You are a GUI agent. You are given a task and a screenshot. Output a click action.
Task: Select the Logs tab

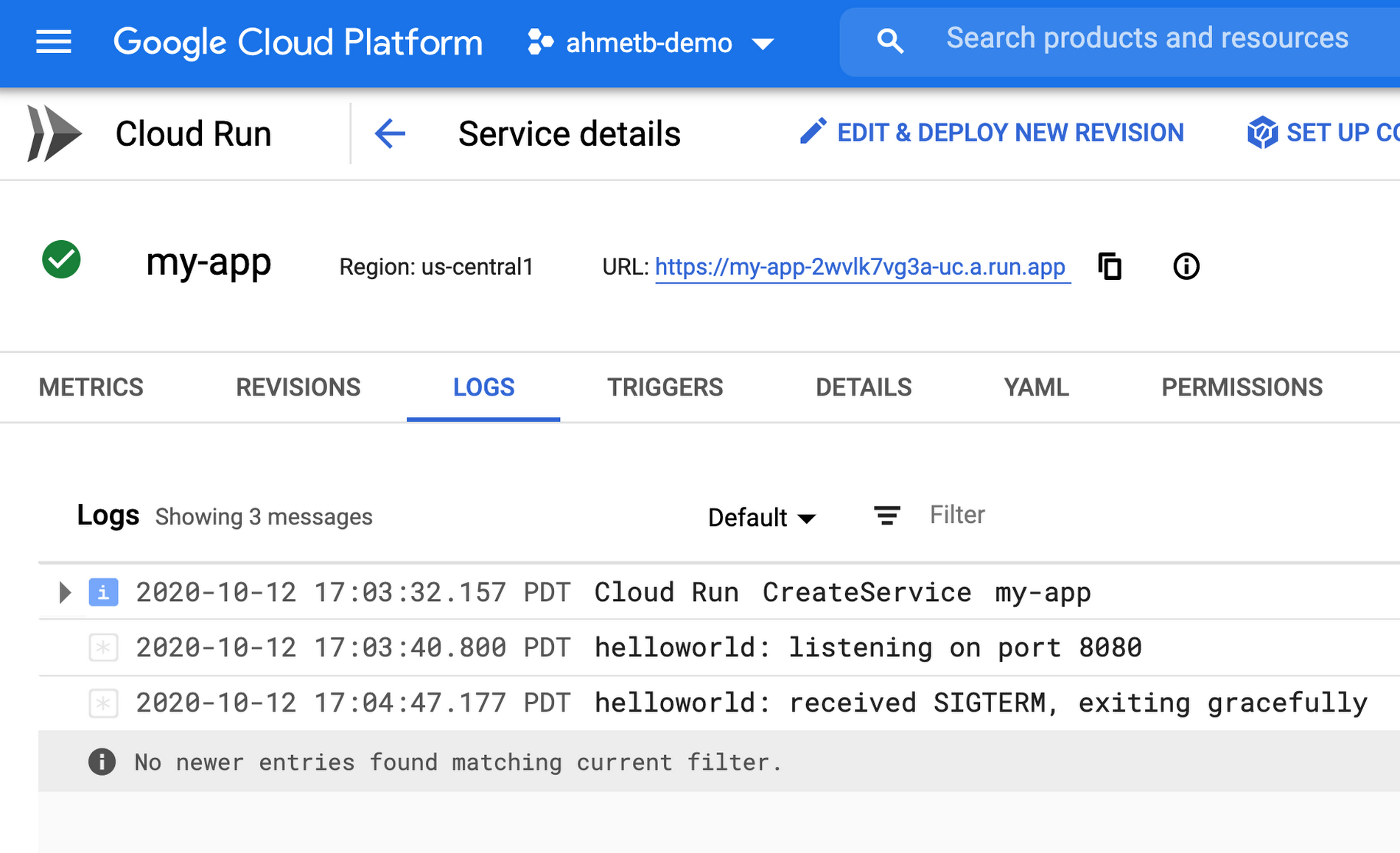(483, 387)
